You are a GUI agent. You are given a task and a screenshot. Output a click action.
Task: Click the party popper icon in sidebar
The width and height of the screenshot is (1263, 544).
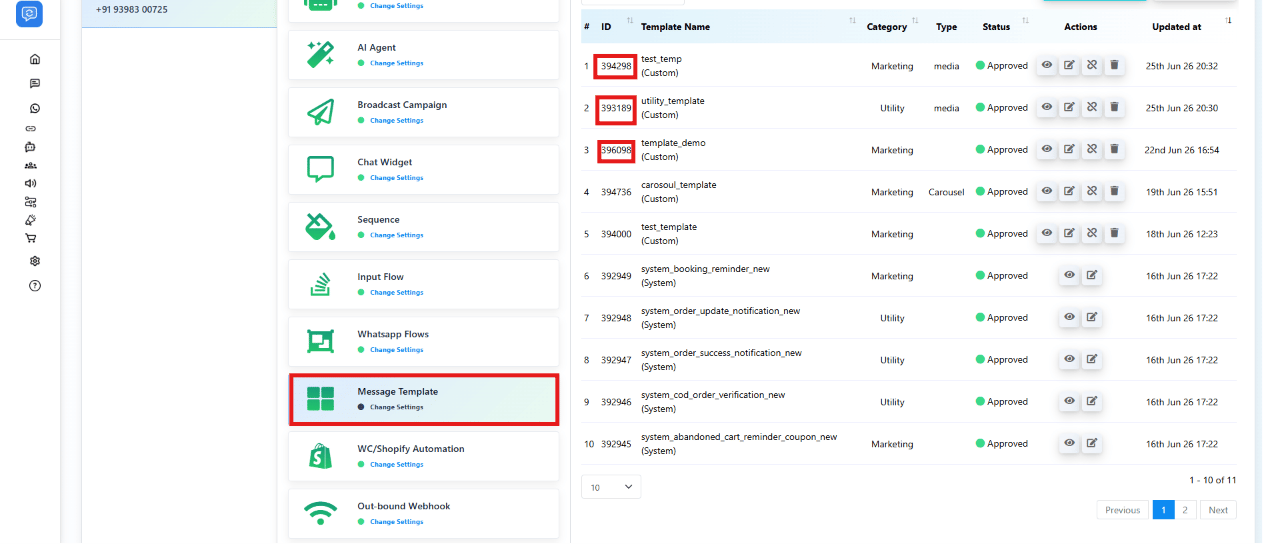coord(31,219)
